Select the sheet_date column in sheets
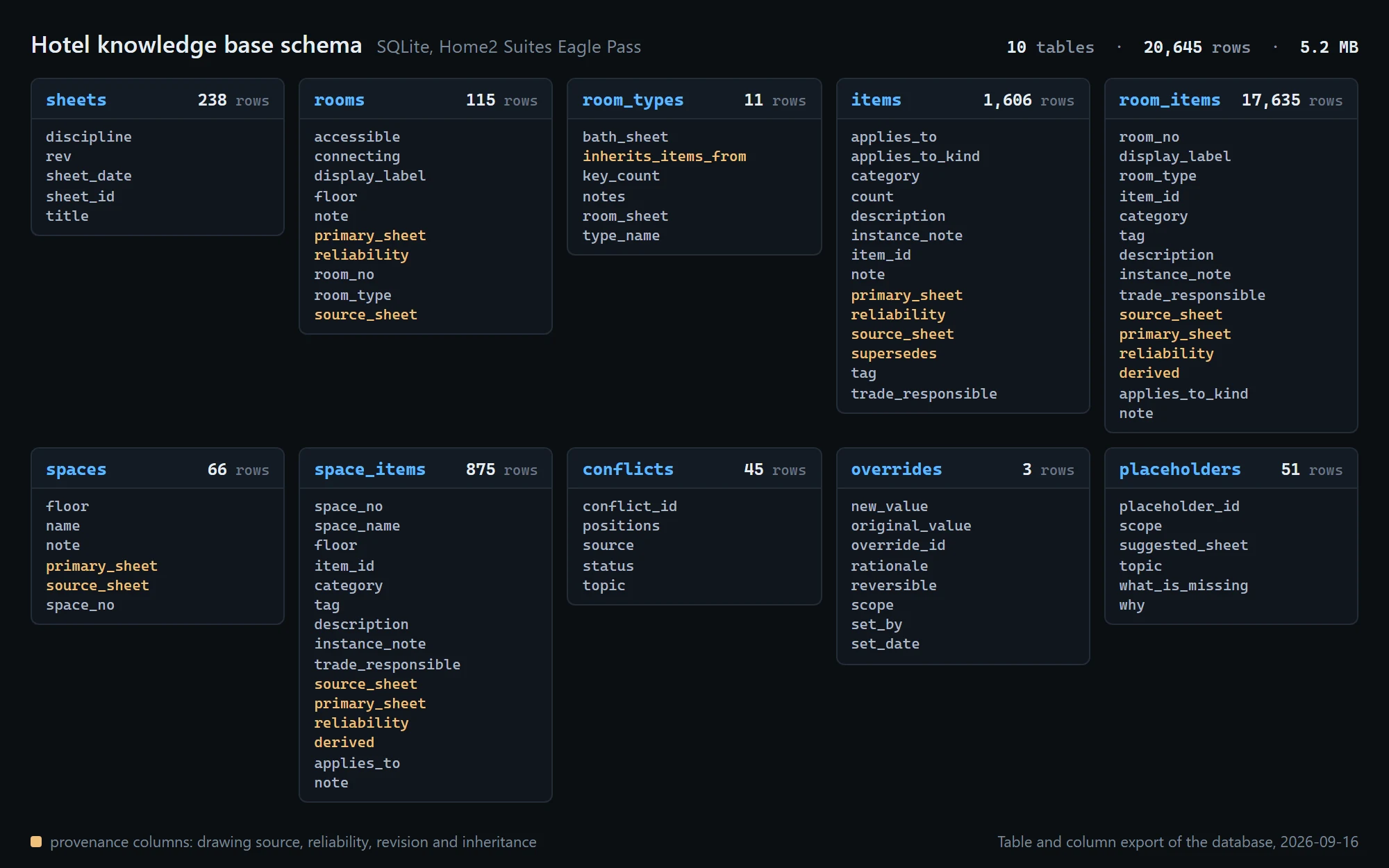1389x868 pixels. [88, 176]
